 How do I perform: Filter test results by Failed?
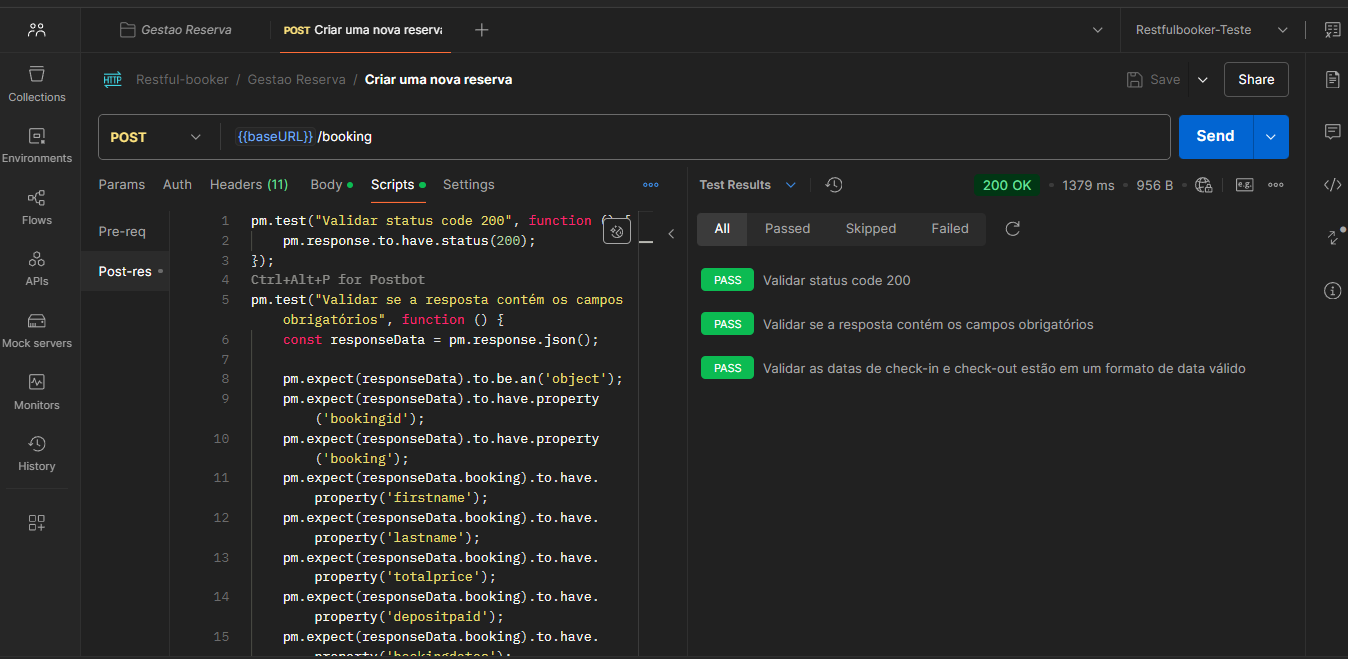coord(949,229)
